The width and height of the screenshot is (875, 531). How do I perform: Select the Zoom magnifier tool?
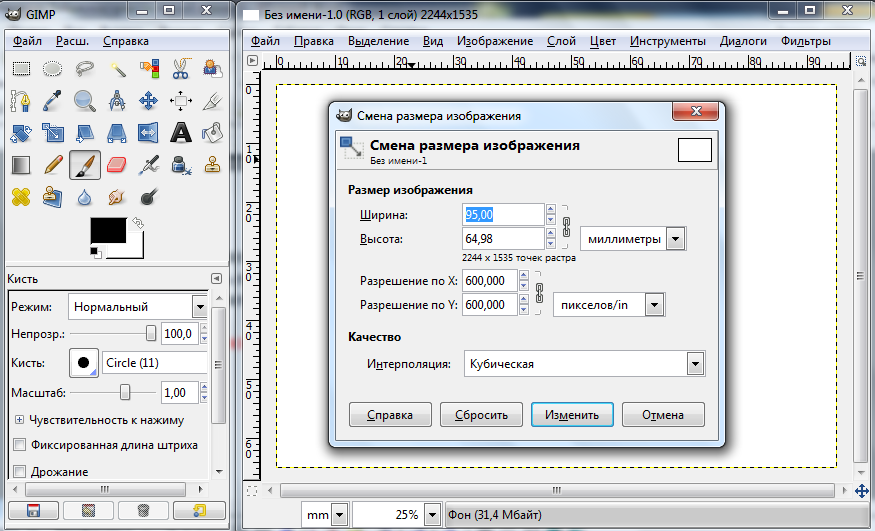[85, 101]
